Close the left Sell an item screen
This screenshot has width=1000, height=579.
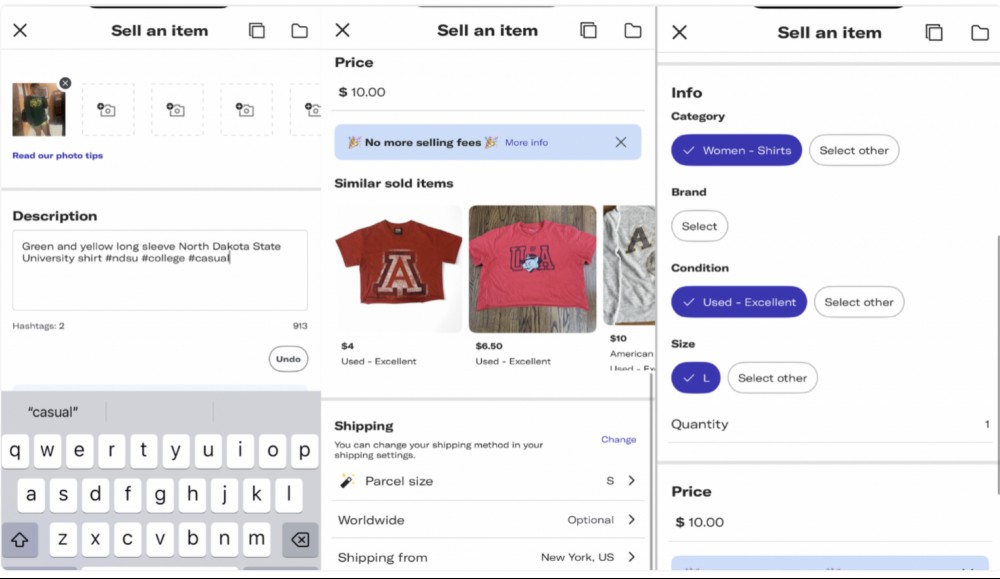pyautogui.click(x=20, y=30)
